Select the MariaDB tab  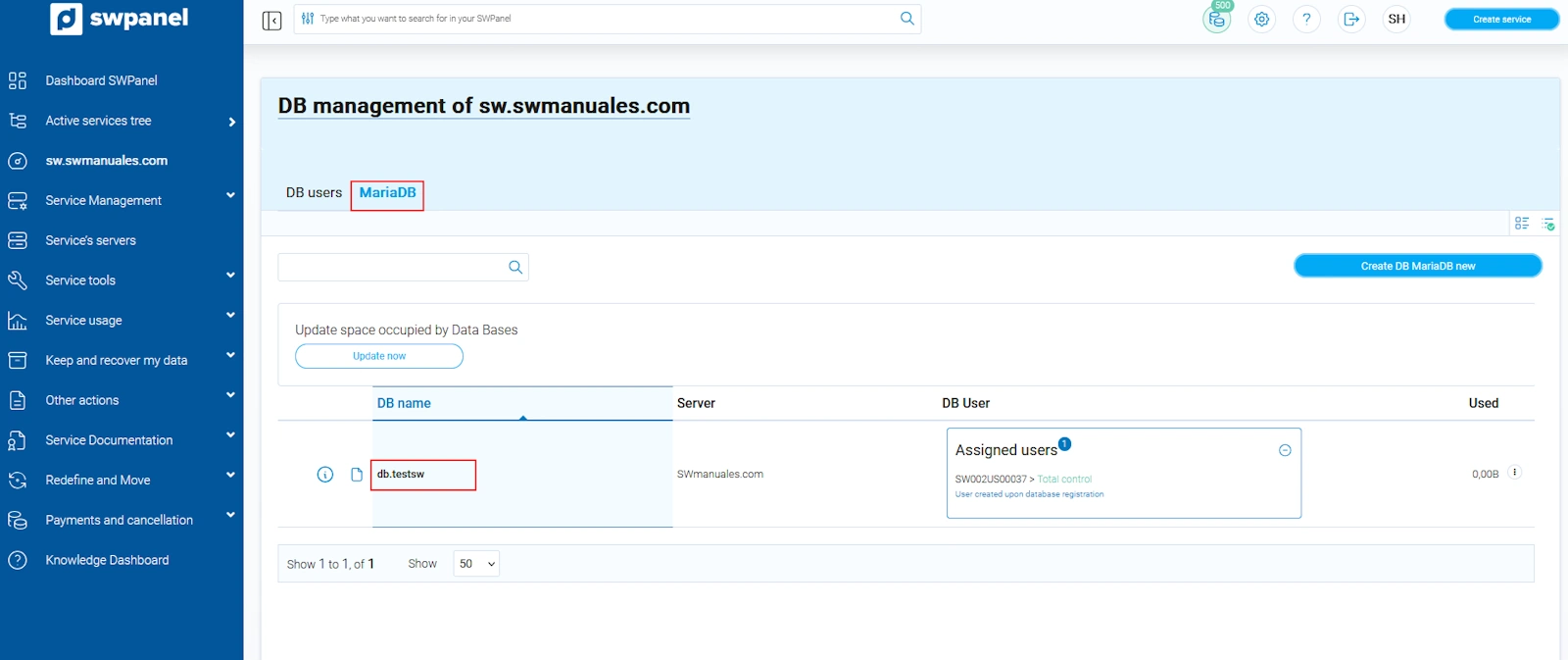coord(387,193)
